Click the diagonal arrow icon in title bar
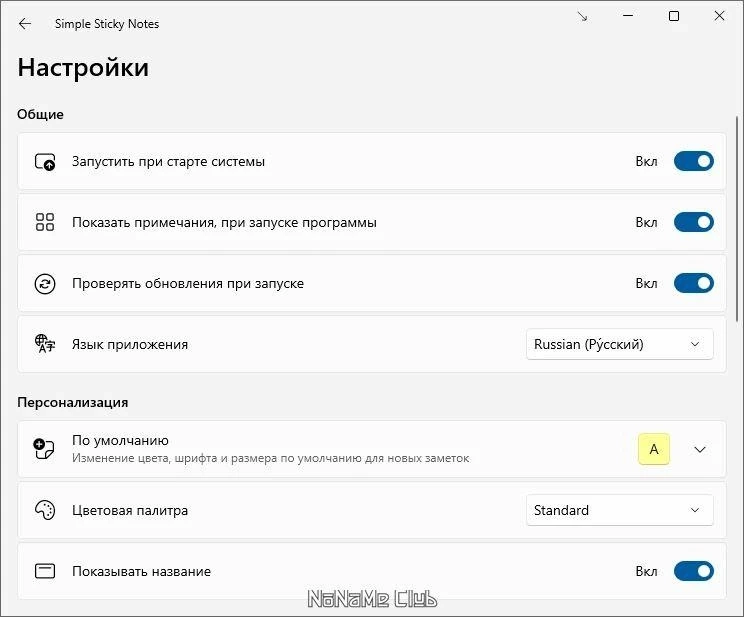 tap(582, 17)
